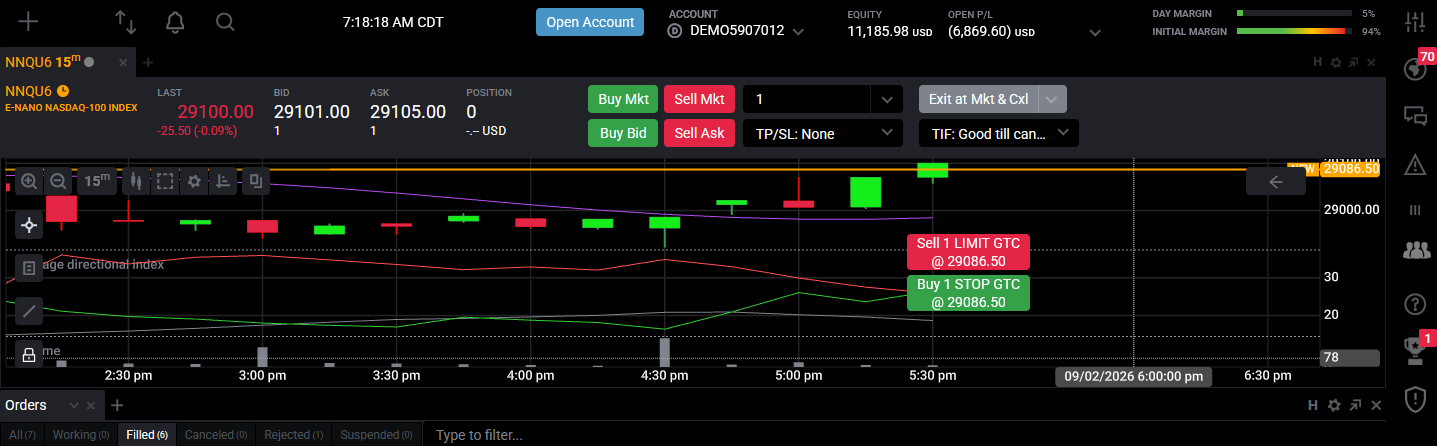The height and width of the screenshot is (446, 1437).
Task: Click Exit at Mkt & Cxl
Action: pos(978,99)
